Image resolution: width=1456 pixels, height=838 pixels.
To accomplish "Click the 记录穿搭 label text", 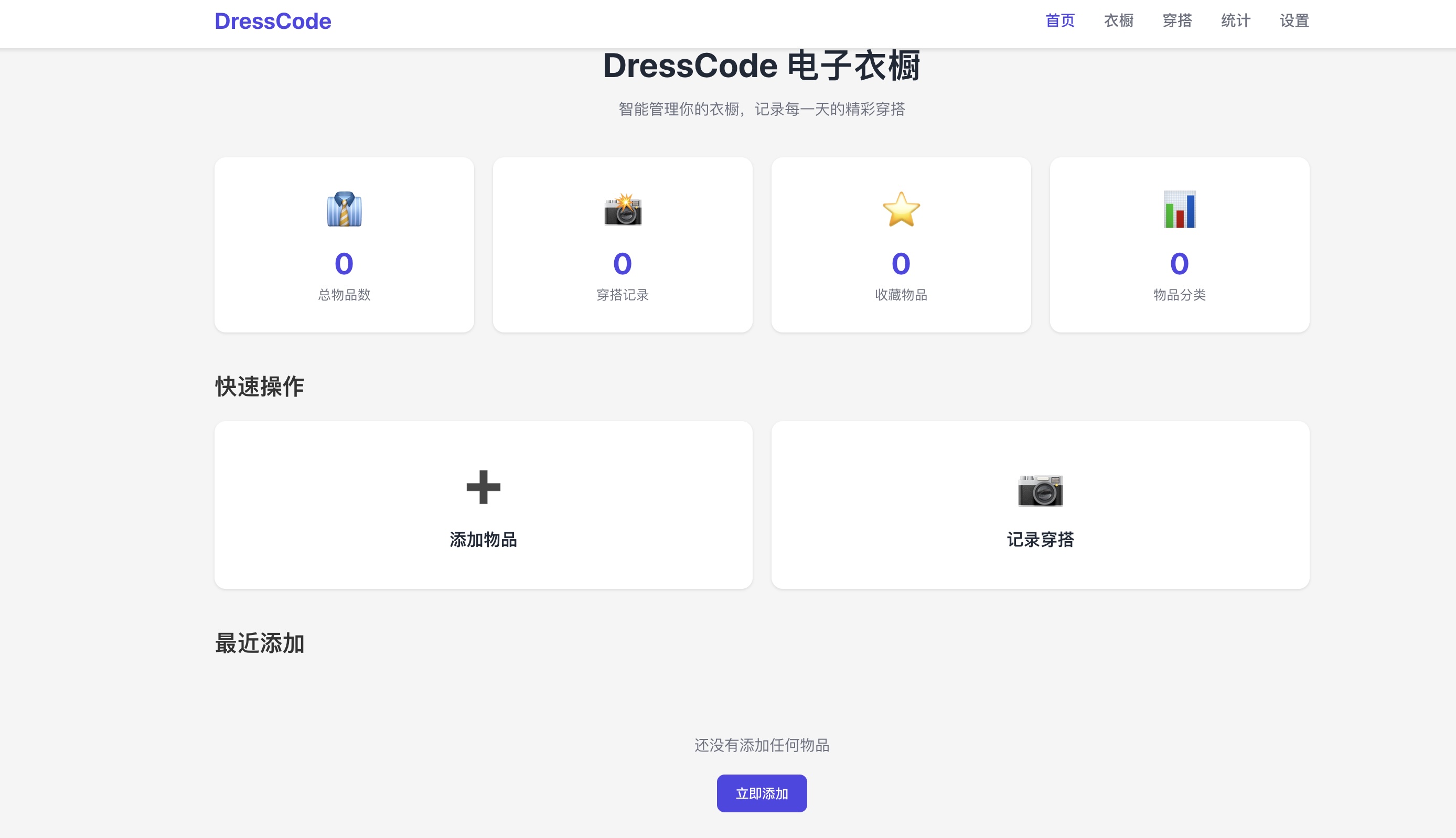I will click(x=1040, y=539).
